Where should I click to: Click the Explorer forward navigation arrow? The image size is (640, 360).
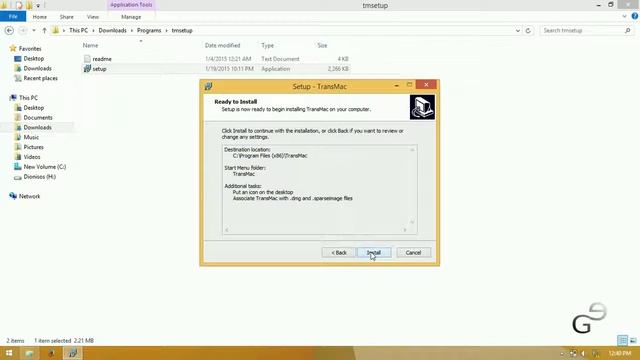point(23,31)
